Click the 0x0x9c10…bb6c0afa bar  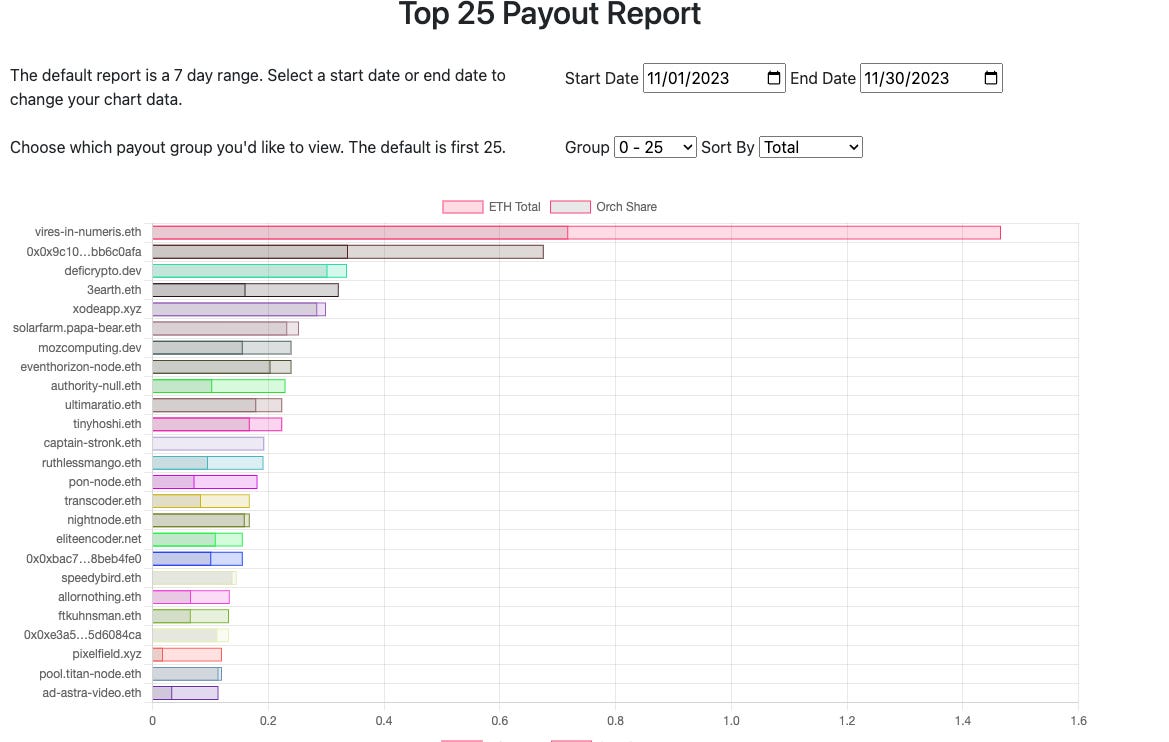348,252
